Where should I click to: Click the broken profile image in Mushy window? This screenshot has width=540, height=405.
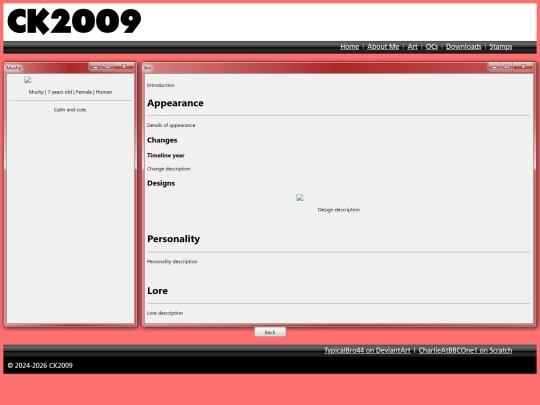[x=28, y=80]
